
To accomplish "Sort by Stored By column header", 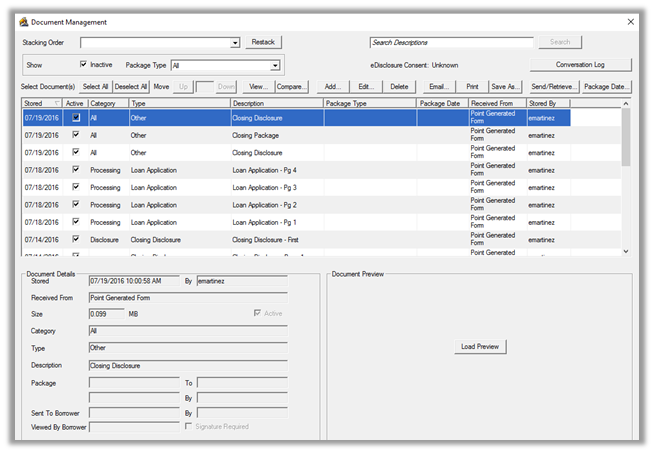I will click(x=548, y=103).
